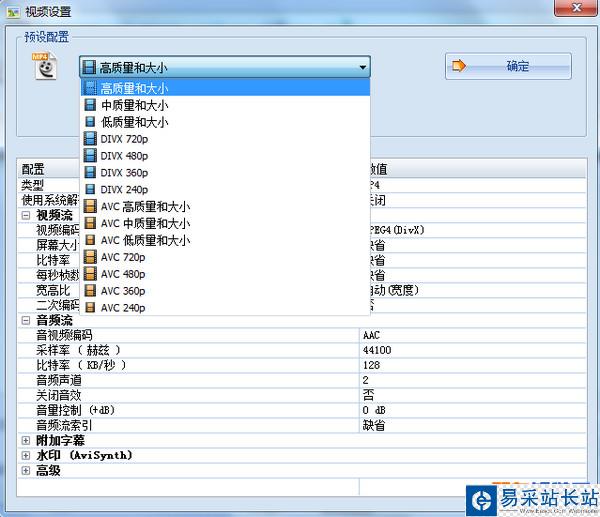Image resolution: width=600 pixels, height=517 pixels.
Task: Expand the 高级 section
Action: [x=26, y=470]
